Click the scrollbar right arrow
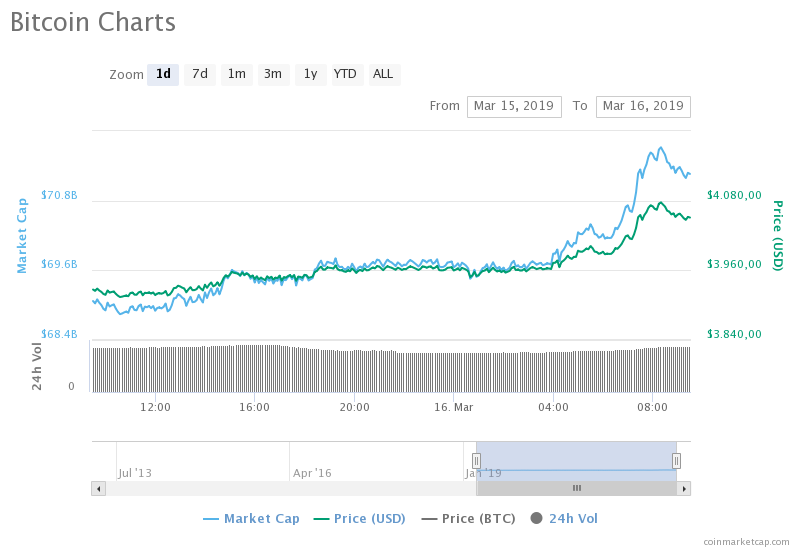 pos(684,489)
